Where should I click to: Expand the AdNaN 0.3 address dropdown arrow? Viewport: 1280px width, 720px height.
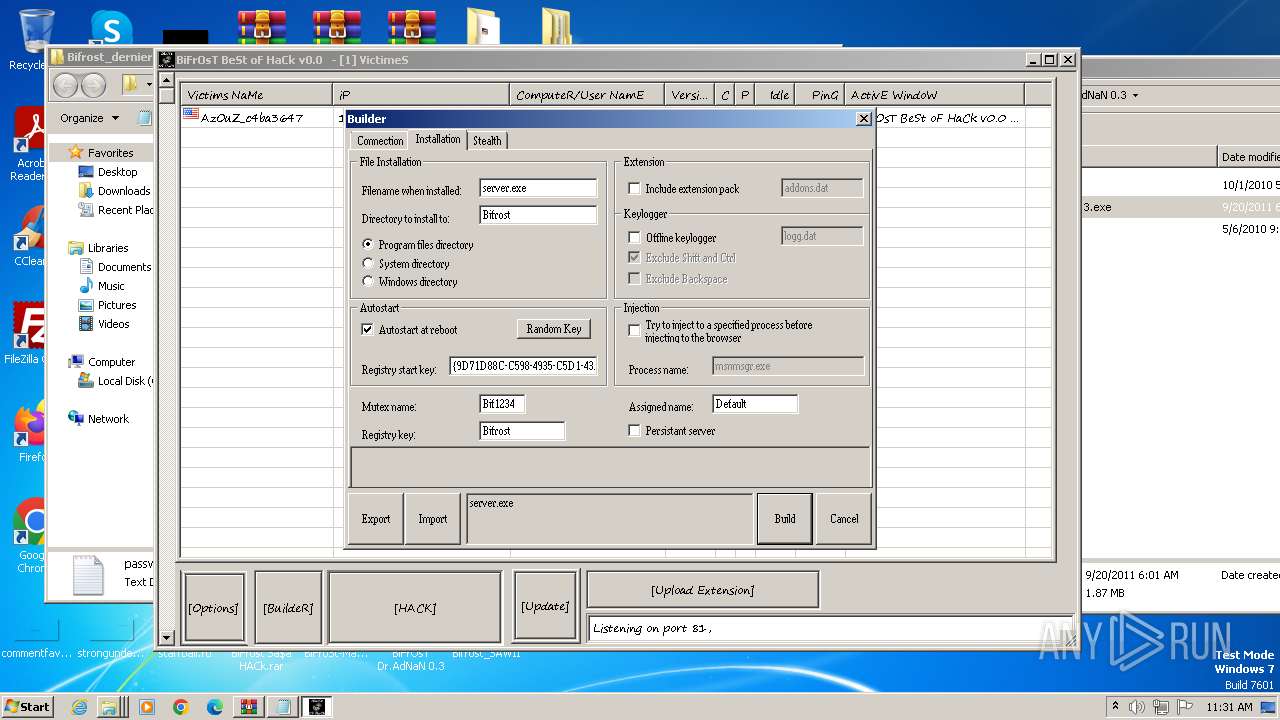tap(1134, 95)
